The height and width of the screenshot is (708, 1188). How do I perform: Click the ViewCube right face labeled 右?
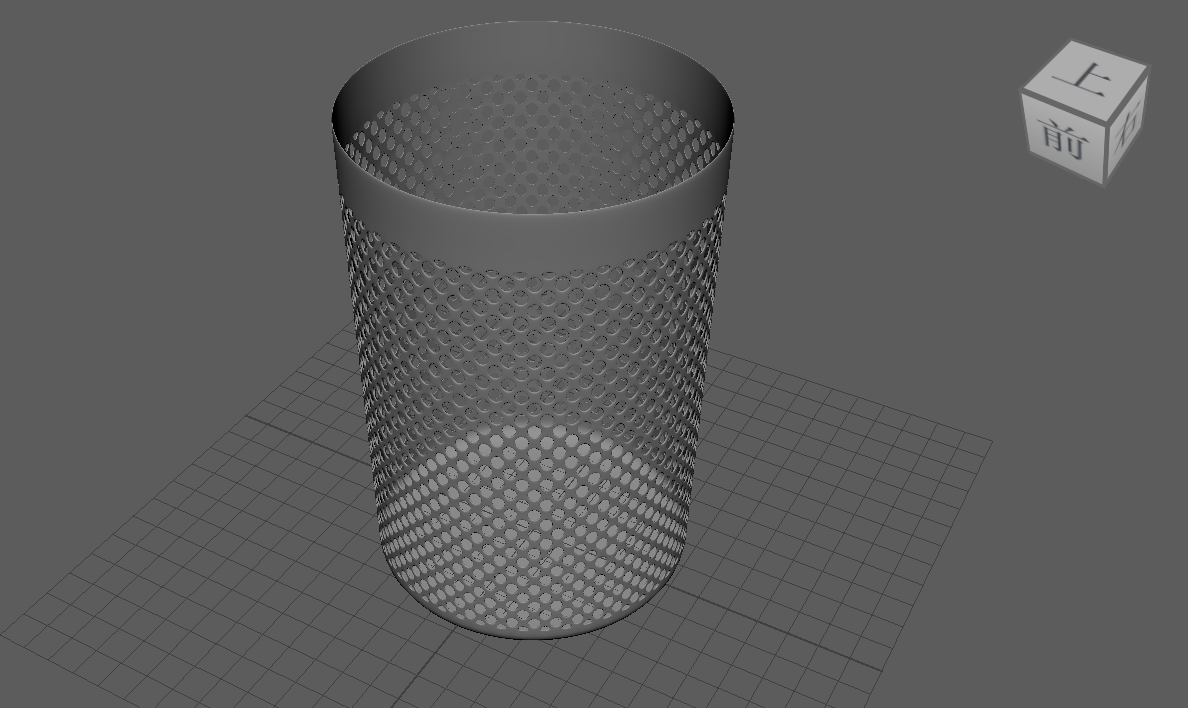pos(1128,127)
